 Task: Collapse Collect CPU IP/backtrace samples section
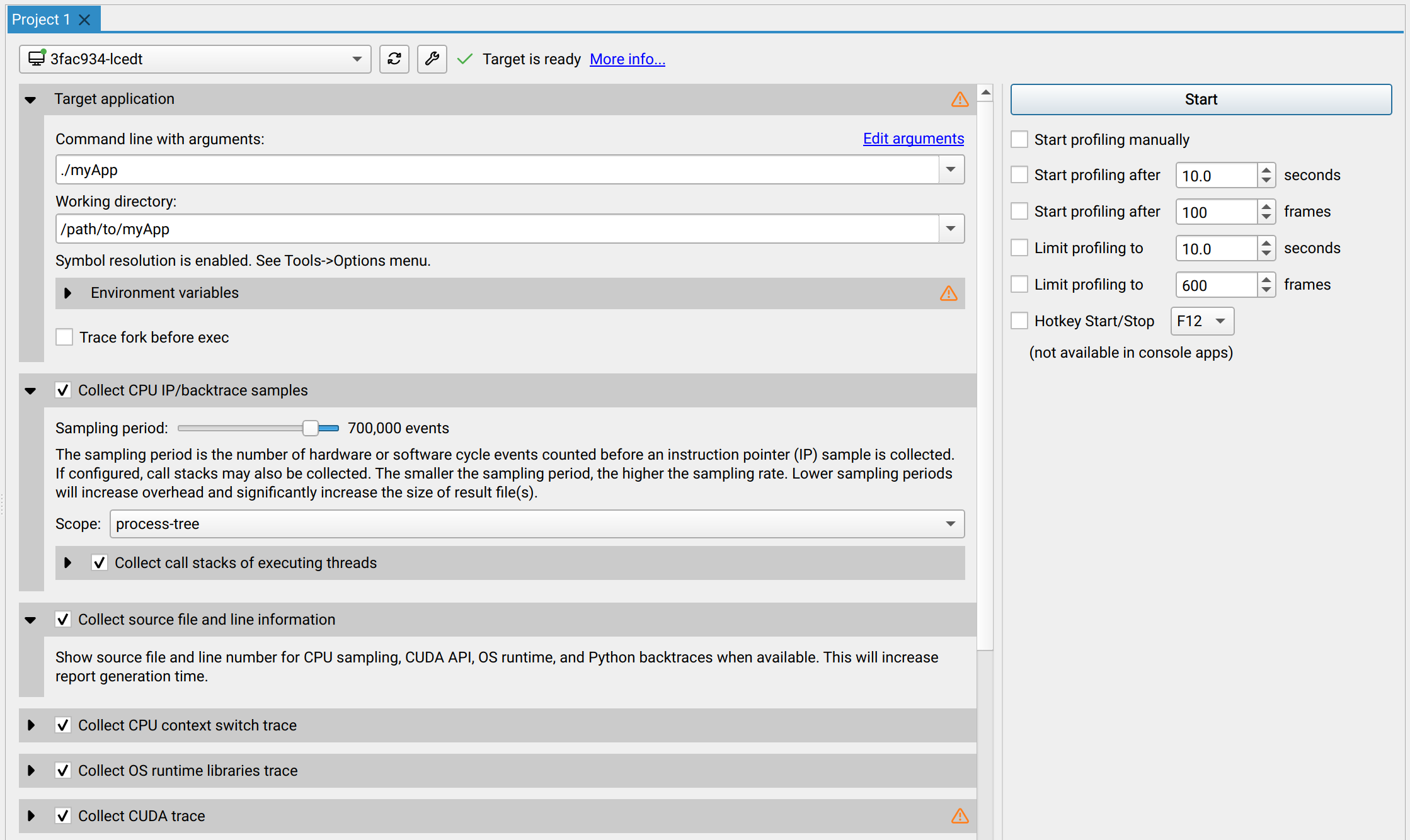coord(30,391)
